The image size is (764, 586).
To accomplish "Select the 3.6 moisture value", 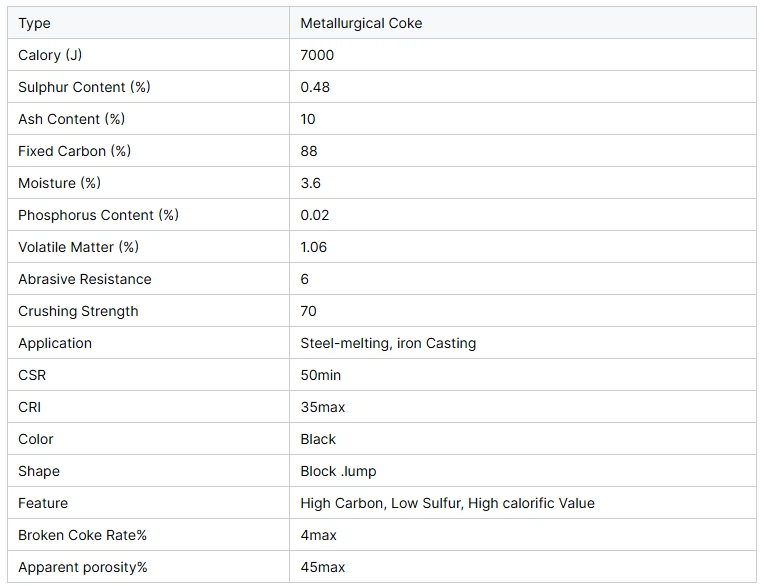I will 311,183.
